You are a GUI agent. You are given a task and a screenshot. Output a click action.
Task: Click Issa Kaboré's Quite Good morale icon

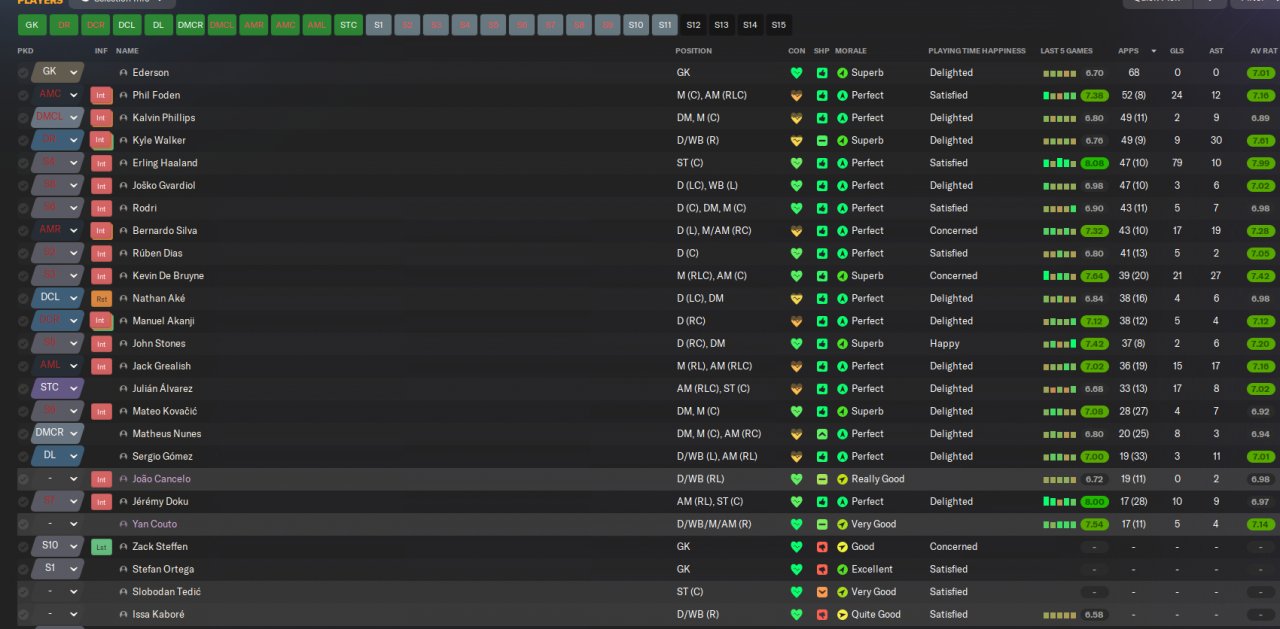coord(842,615)
